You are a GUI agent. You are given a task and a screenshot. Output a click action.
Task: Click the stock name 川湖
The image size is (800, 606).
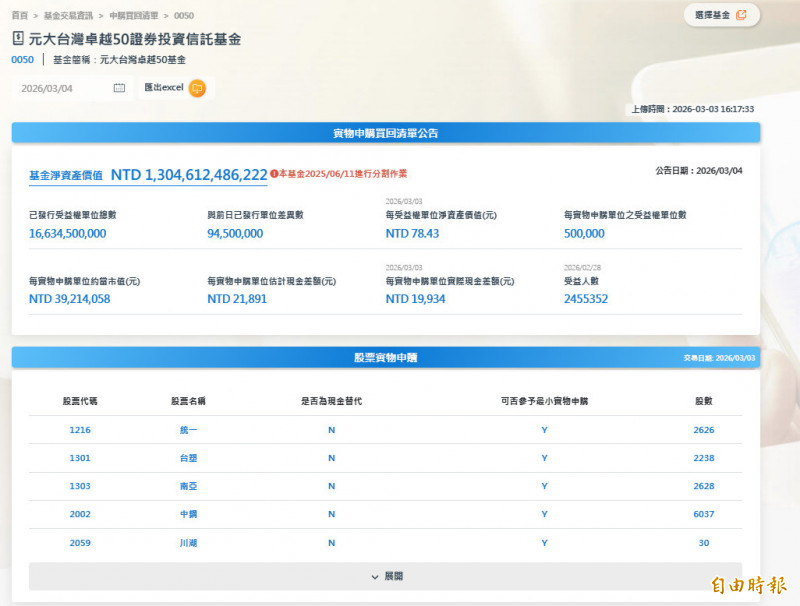(x=188, y=543)
